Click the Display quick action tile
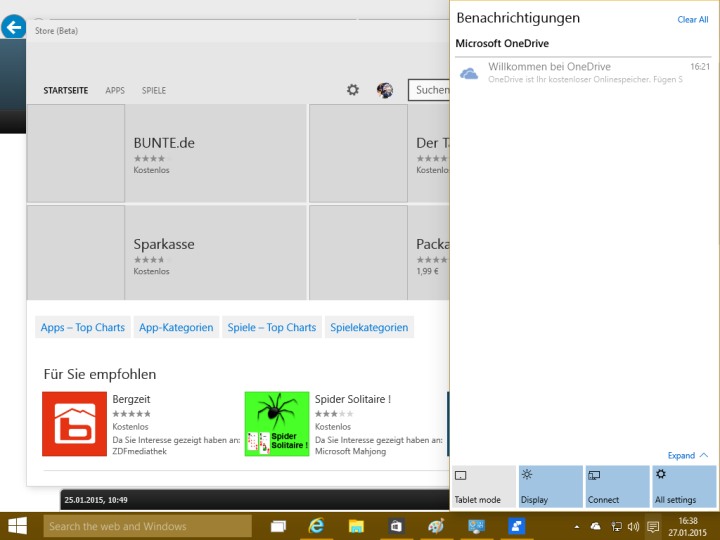Viewport: 720px width, 540px height. (x=551, y=486)
